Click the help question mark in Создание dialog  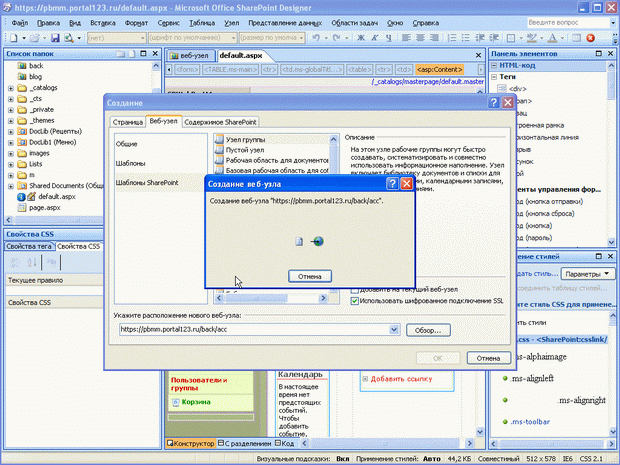493,102
